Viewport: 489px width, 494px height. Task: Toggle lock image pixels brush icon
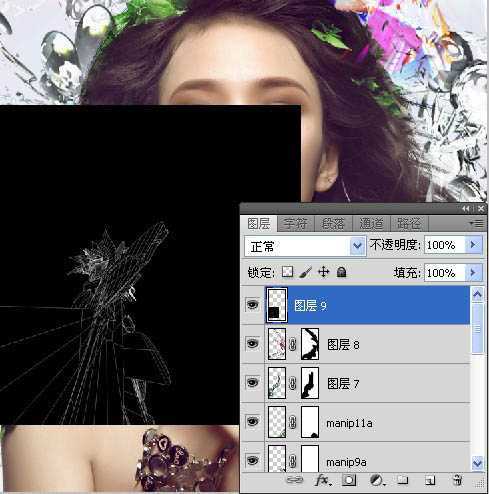(305, 272)
